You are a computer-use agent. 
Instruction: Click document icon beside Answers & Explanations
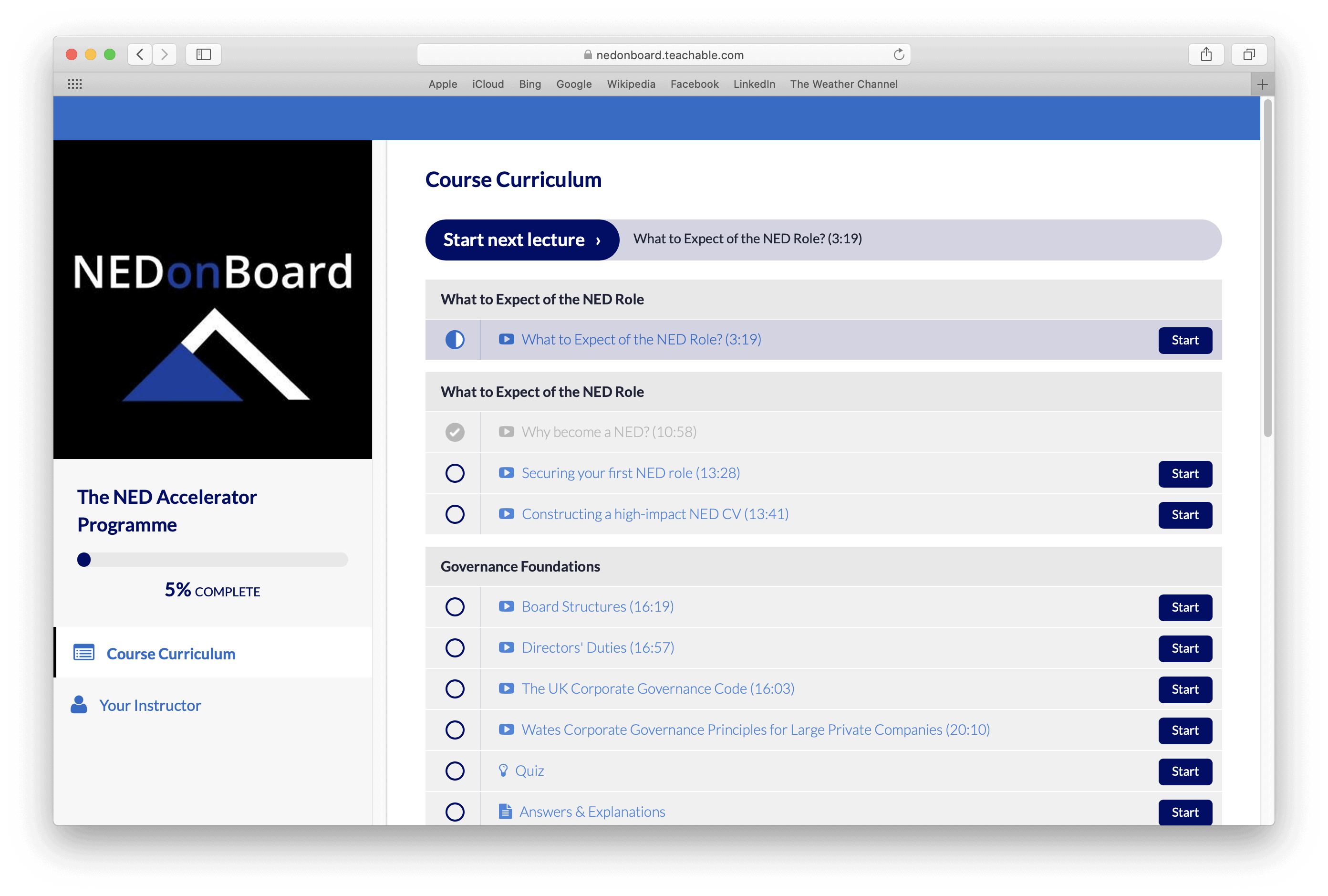click(505, 812)
